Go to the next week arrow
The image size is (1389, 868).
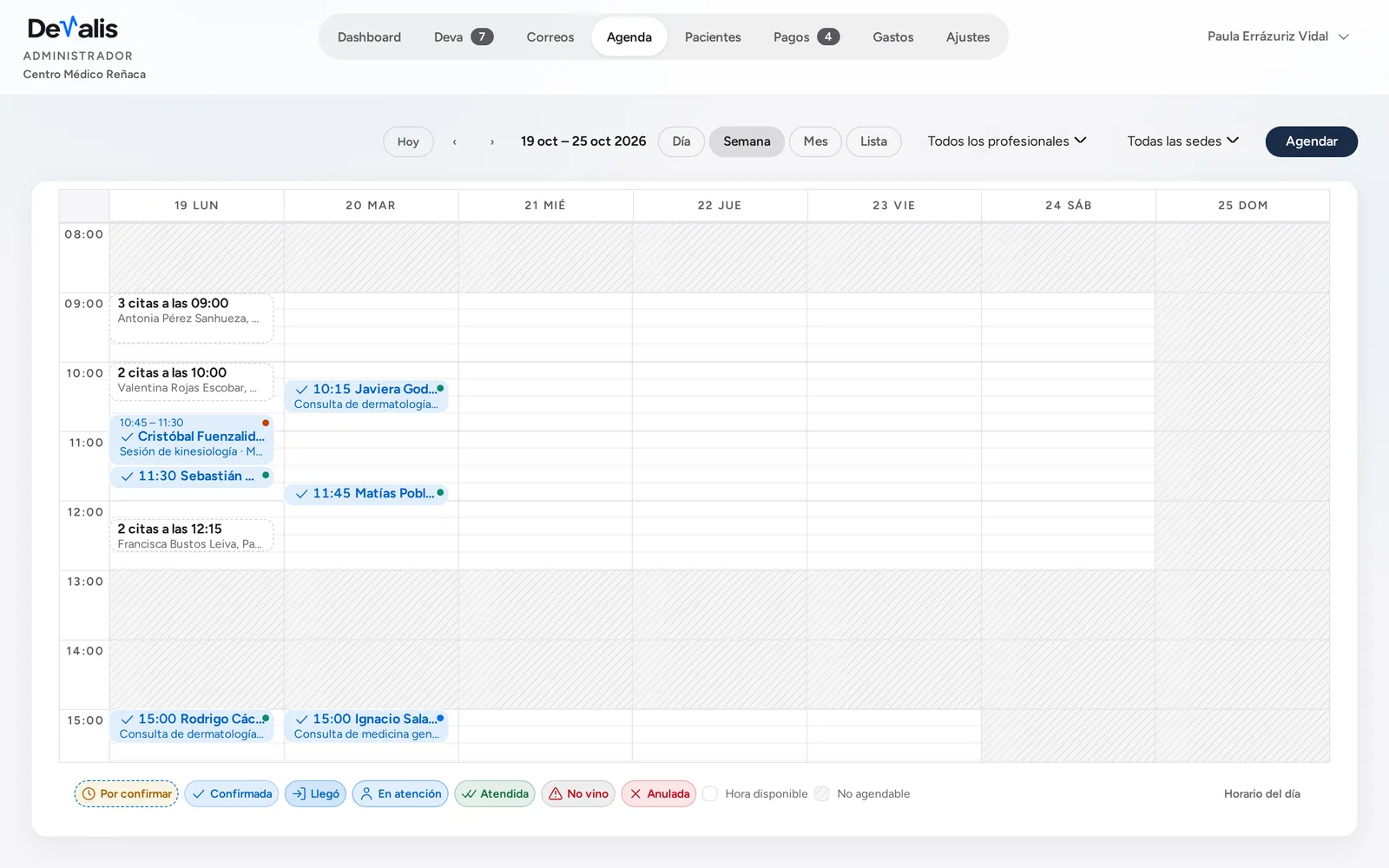(492, 141)
